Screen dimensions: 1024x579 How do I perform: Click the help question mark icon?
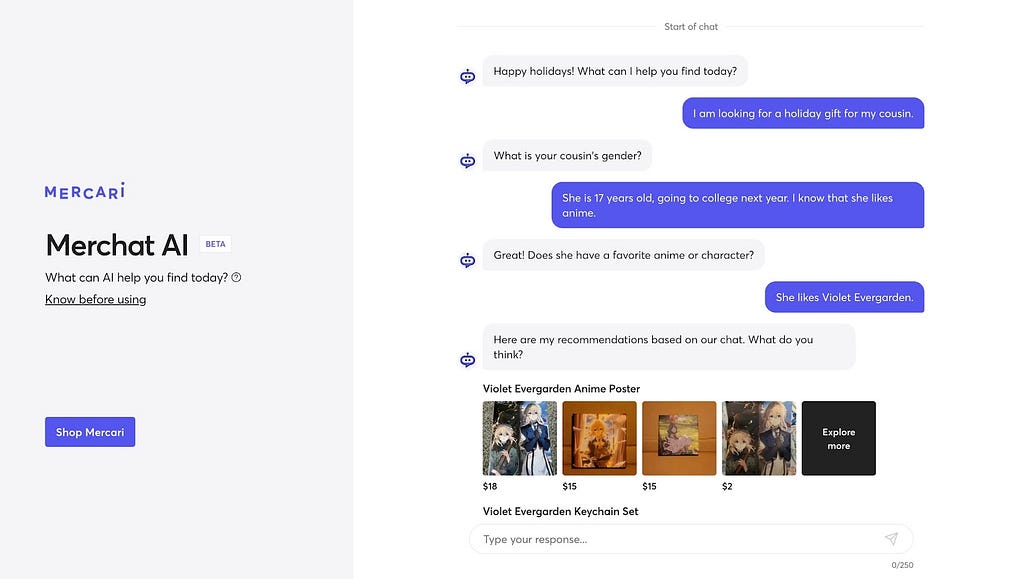point(236,277)
